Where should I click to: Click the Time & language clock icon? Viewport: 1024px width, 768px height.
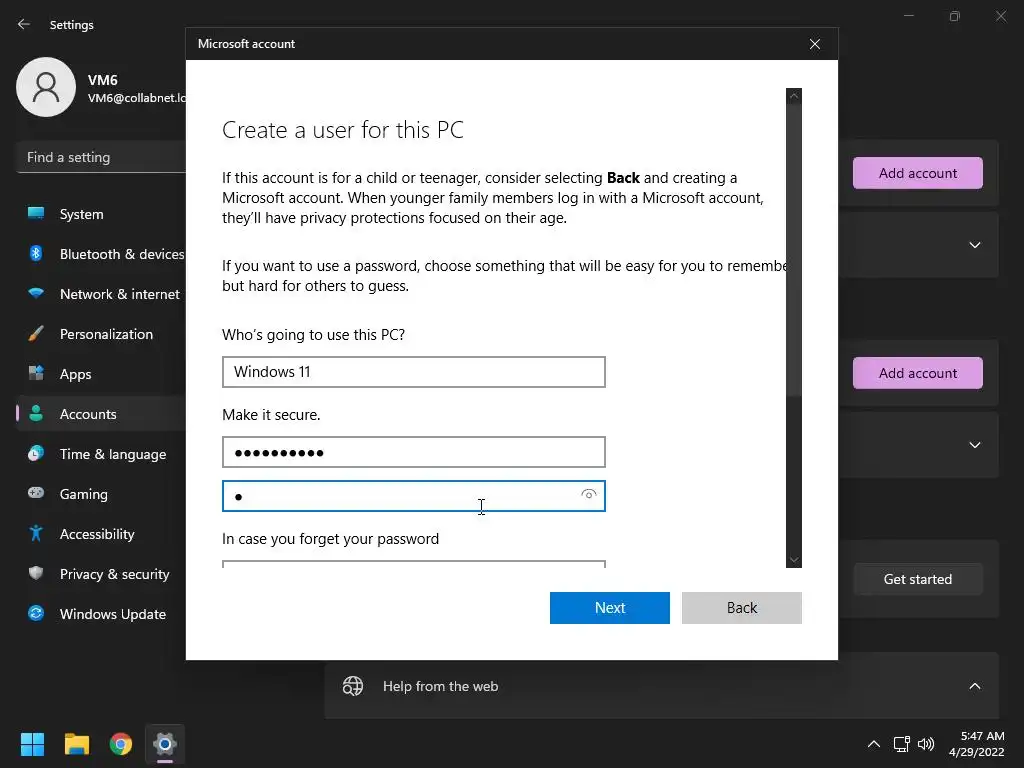click(x=36, y=453)
